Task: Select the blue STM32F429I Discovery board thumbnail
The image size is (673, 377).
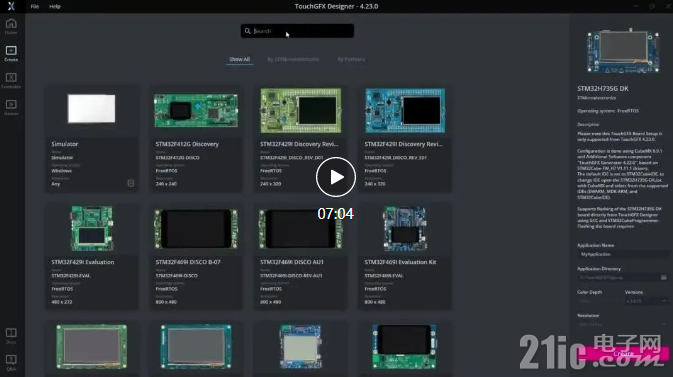Action: click(405, 111)
